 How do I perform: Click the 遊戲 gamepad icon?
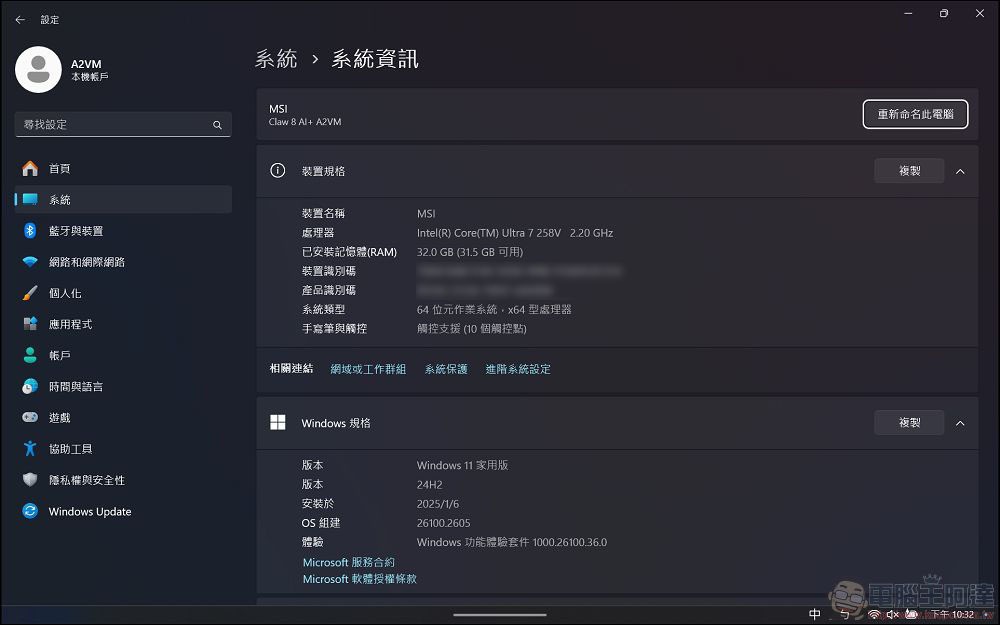coord(30,417)
